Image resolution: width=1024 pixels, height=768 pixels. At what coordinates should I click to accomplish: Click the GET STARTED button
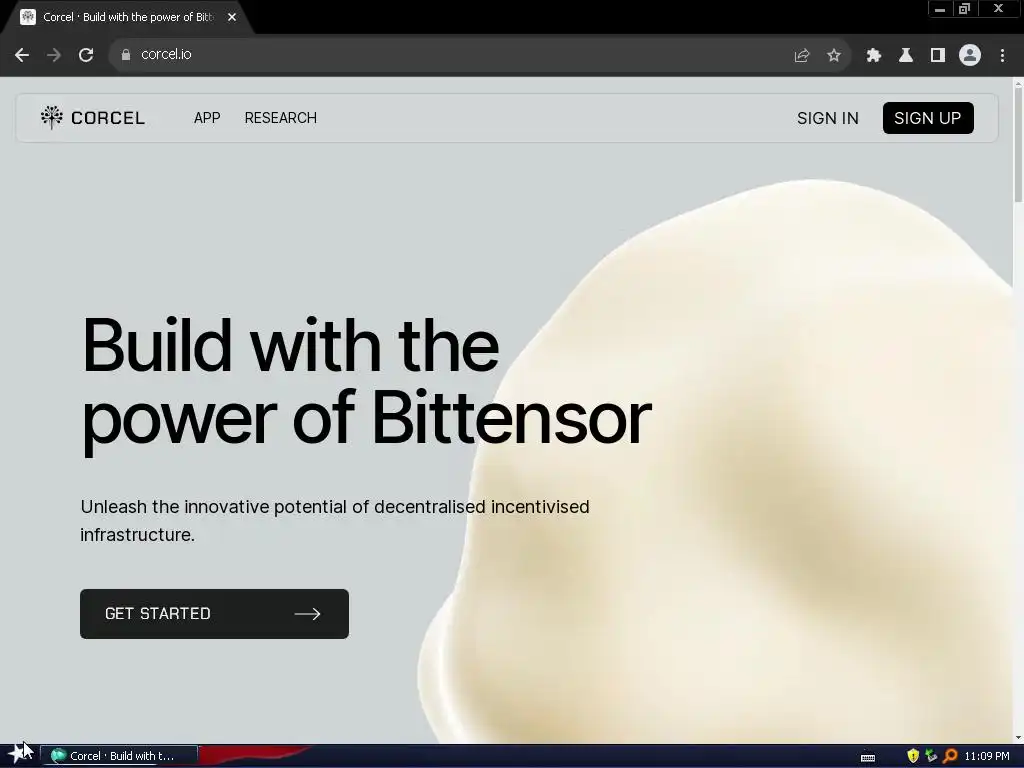214,614
